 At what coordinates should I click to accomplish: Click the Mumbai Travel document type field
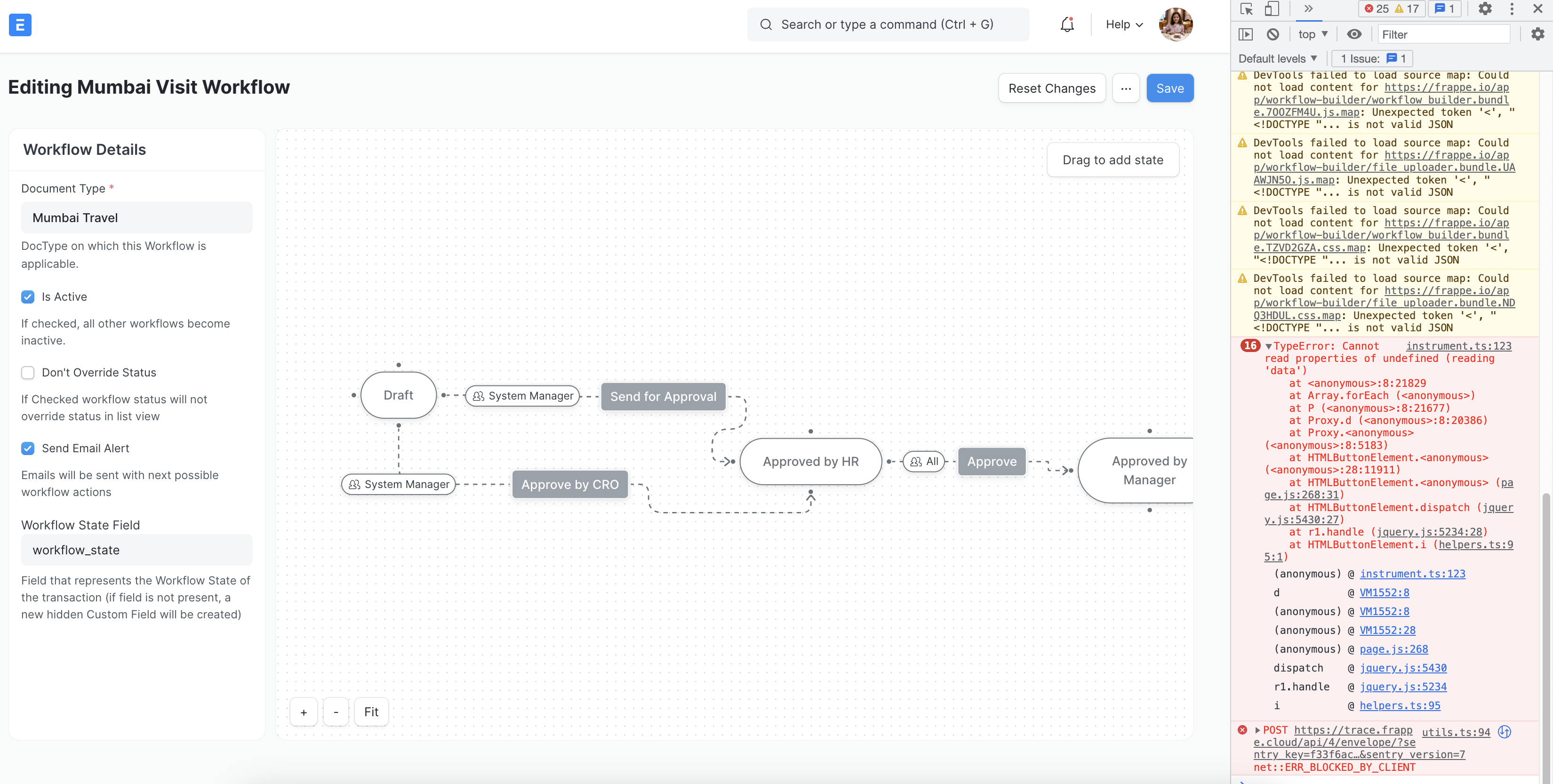[136, 218]
